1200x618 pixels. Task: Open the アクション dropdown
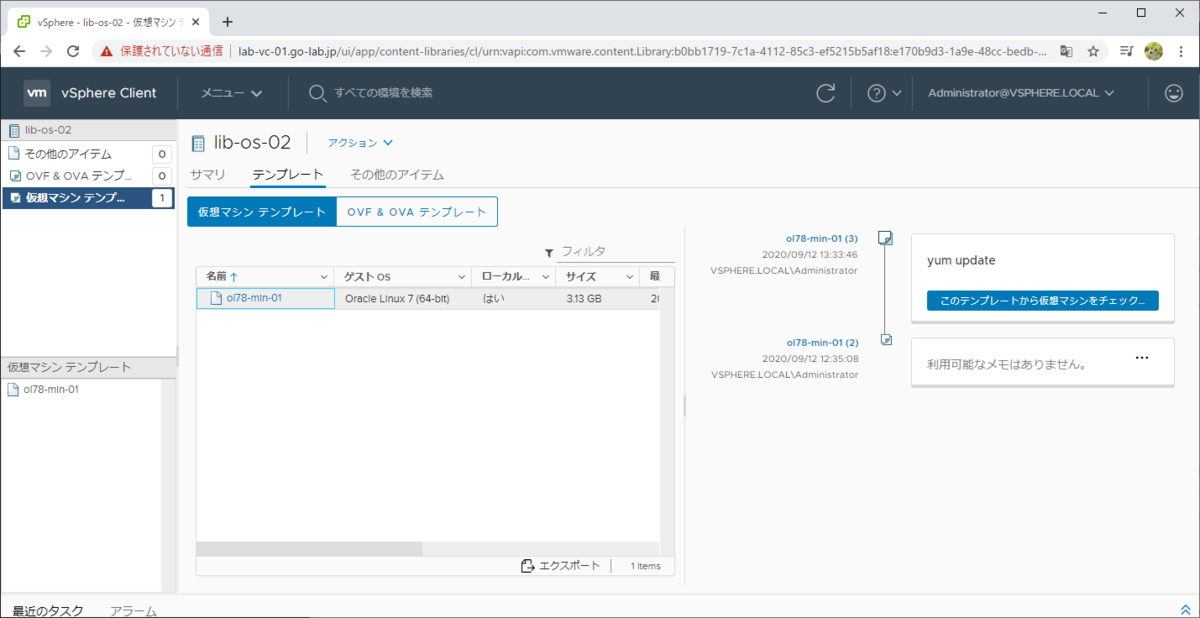click(361, 143)
